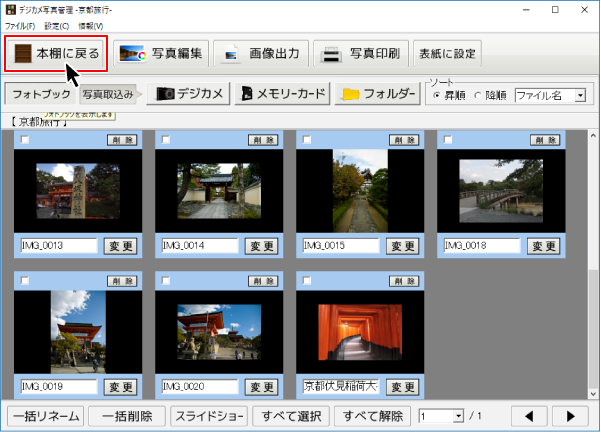Viewport: 601px width, 432px height.
Task: Click 一括リネーム batch rename
Action: [x=46, y=416]
